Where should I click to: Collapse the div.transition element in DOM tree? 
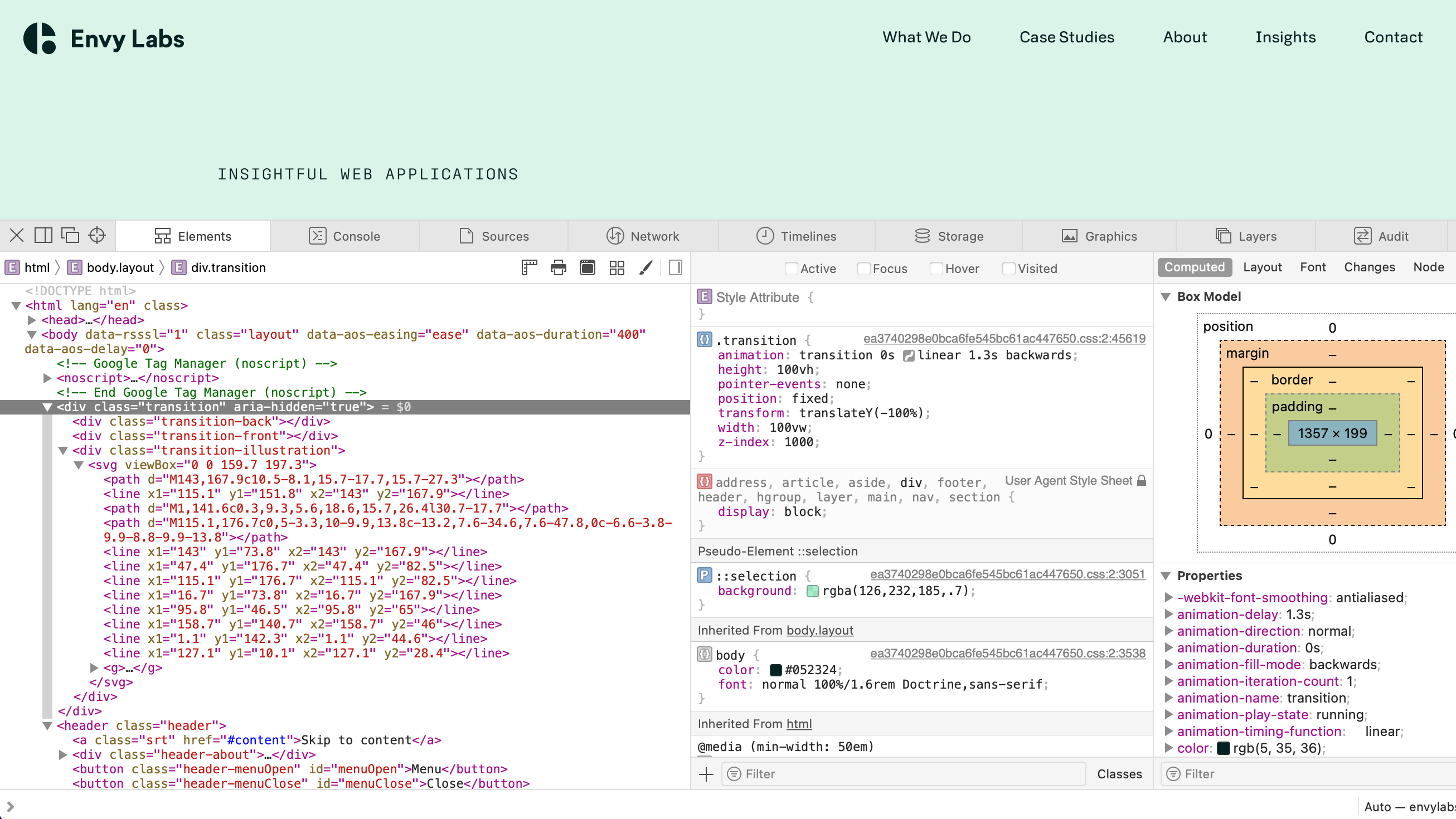point(47,407)
